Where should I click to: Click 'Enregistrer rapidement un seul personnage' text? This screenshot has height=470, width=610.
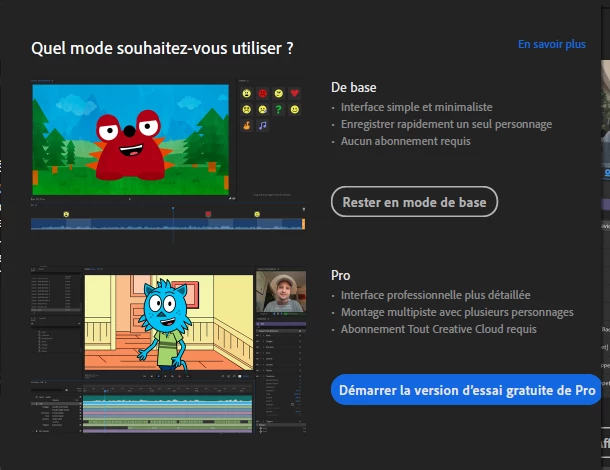pos(446,124)
